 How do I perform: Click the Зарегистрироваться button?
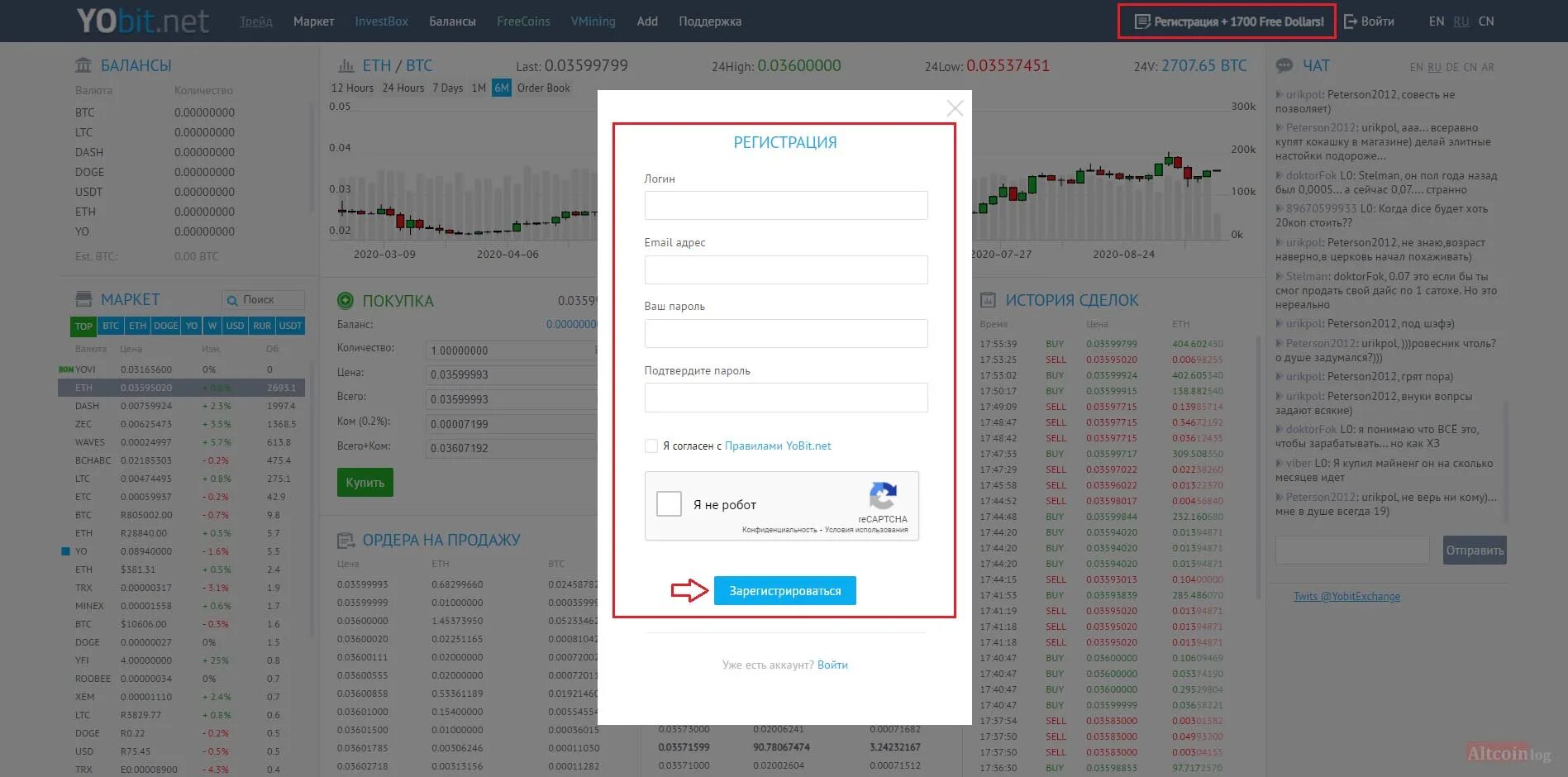point(785,591)
